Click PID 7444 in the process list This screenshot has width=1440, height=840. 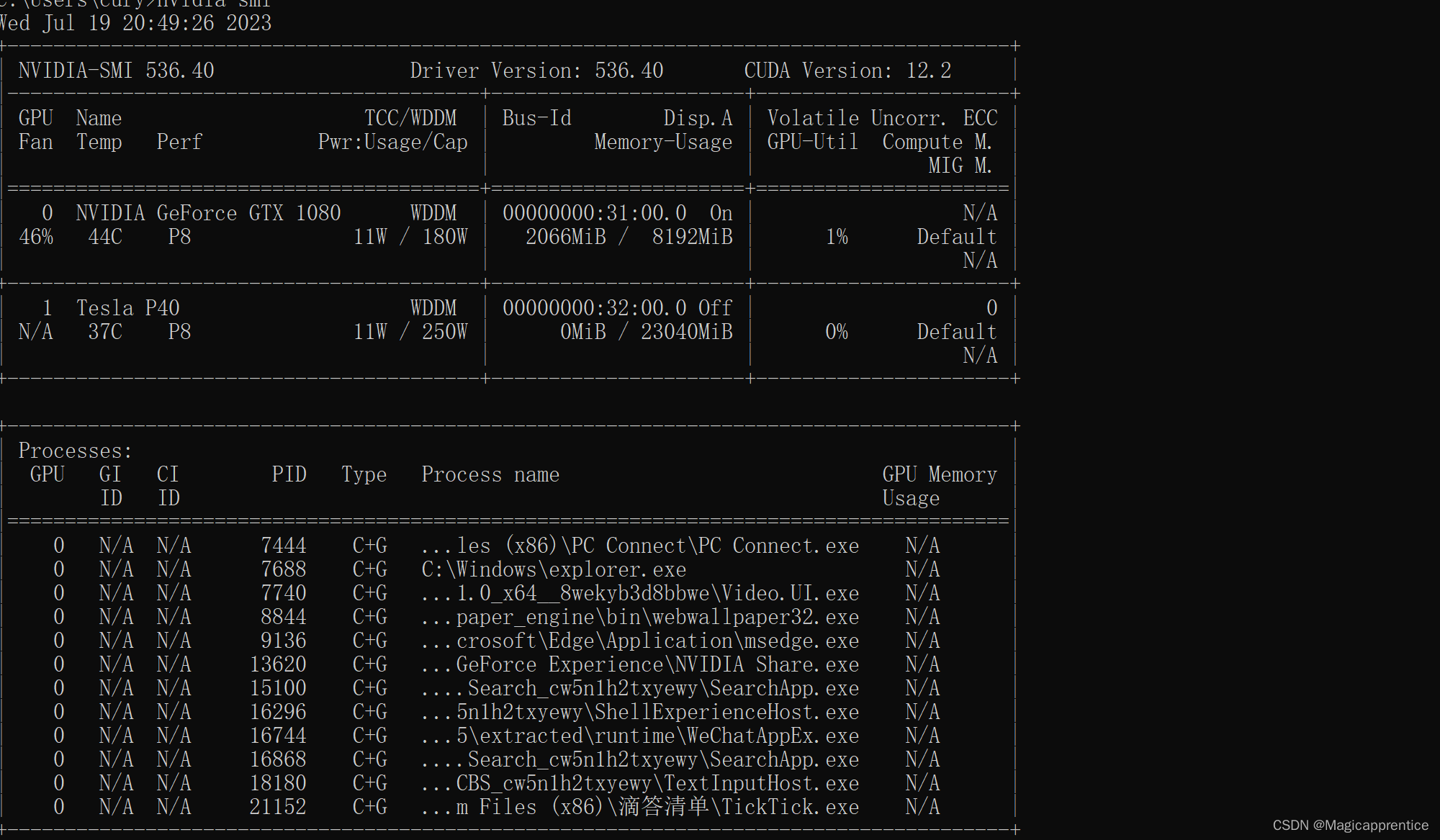[x=283, y=546]
